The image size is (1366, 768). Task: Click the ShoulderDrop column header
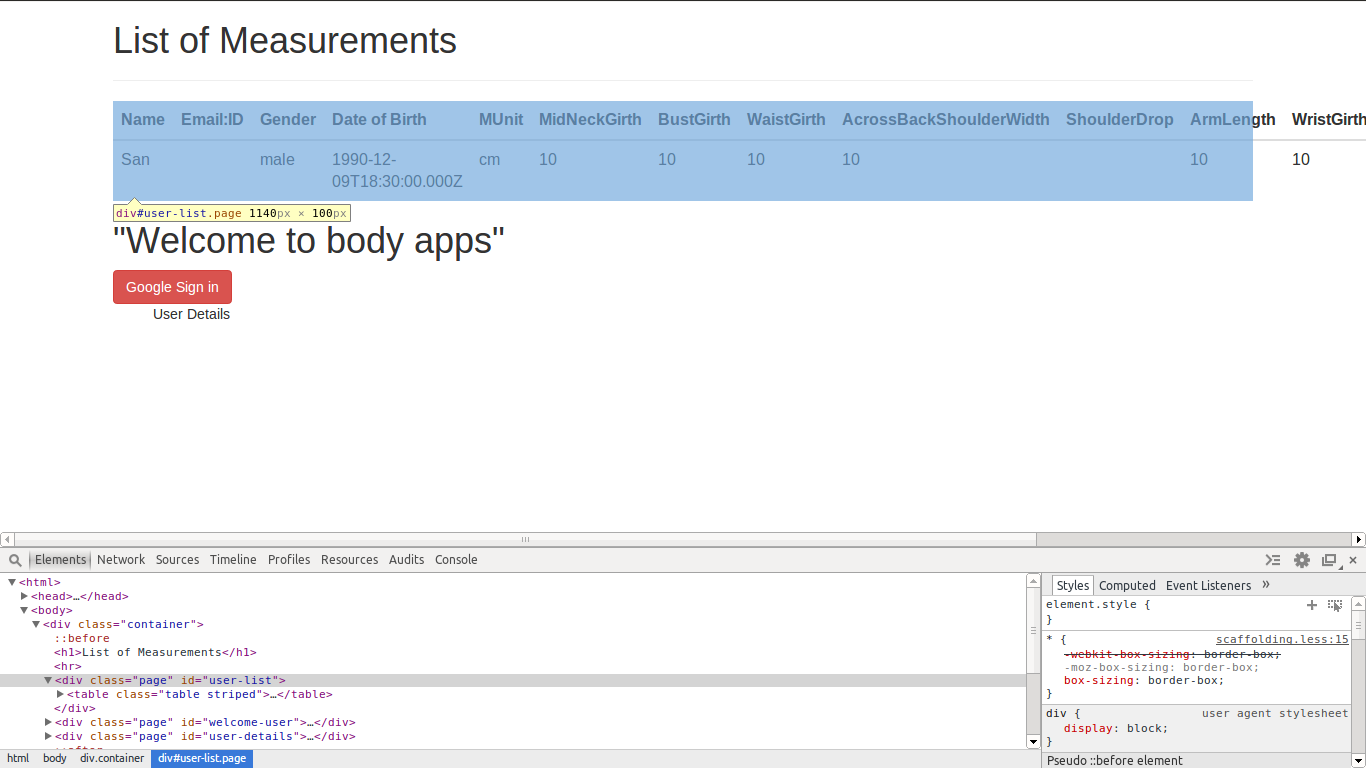(x=1120, y=120)
